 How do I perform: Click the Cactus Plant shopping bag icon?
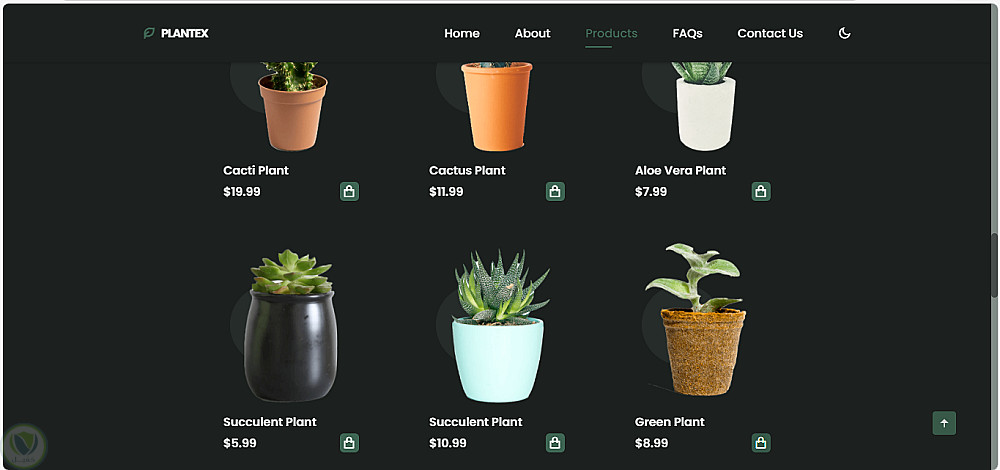click(x=555, y=191)
